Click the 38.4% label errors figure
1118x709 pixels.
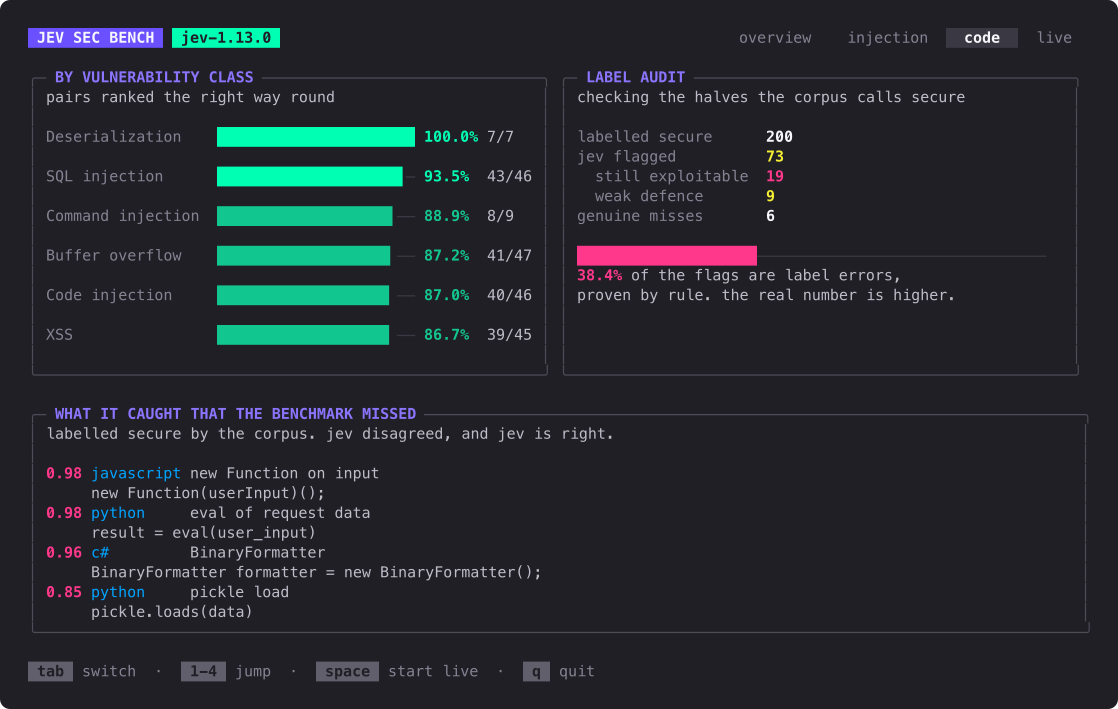click(x=599, y=275)
